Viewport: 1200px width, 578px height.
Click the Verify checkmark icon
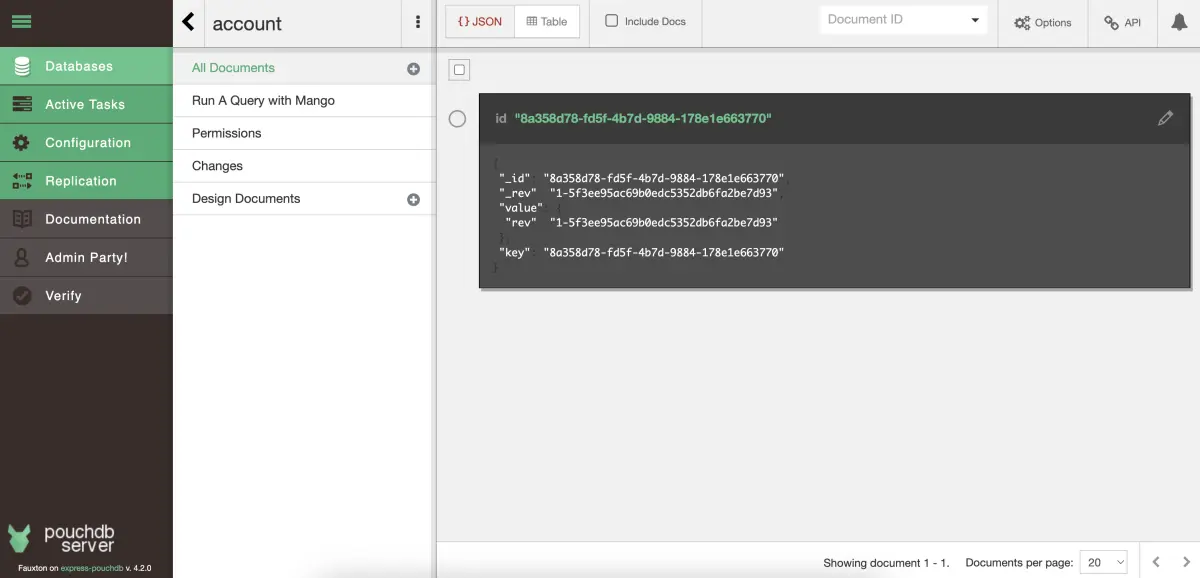(22, 296)
